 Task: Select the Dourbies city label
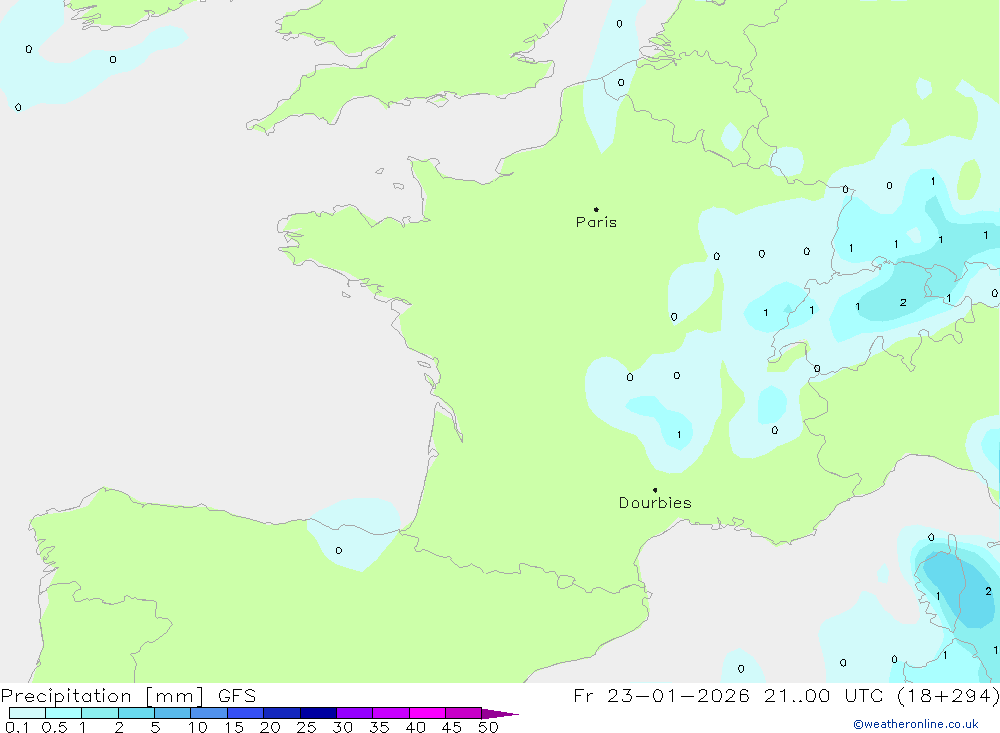click(x=655, y=503)
